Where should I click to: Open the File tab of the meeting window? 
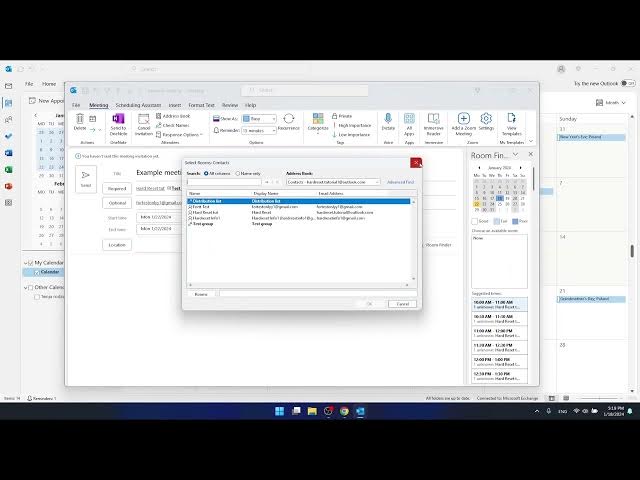pyautogui.click(x=76, y=105)
